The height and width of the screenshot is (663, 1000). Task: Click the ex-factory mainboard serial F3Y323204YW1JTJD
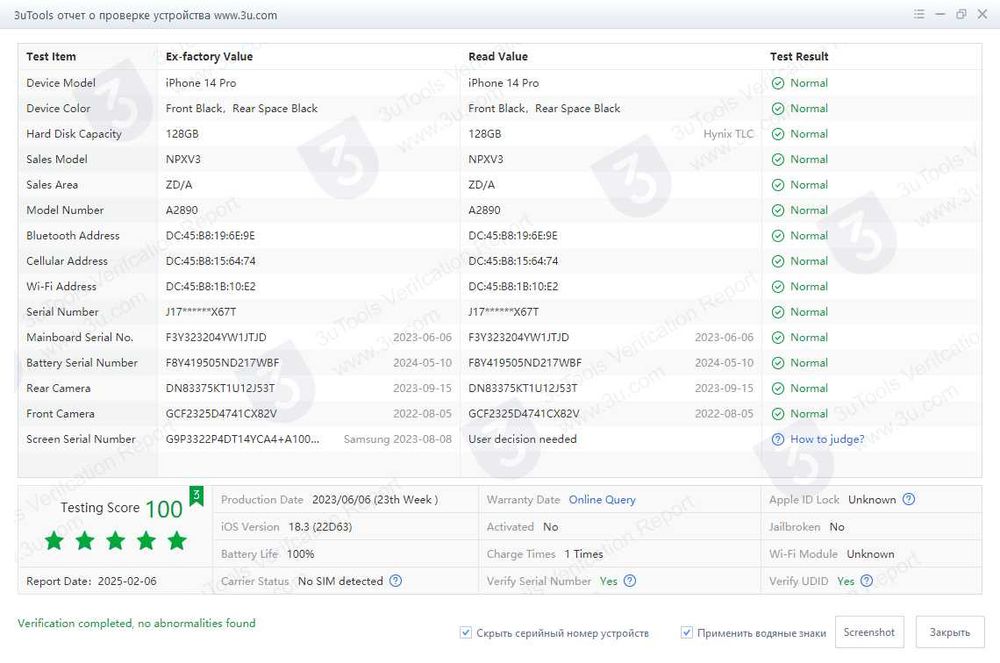[x=216, y=337]
